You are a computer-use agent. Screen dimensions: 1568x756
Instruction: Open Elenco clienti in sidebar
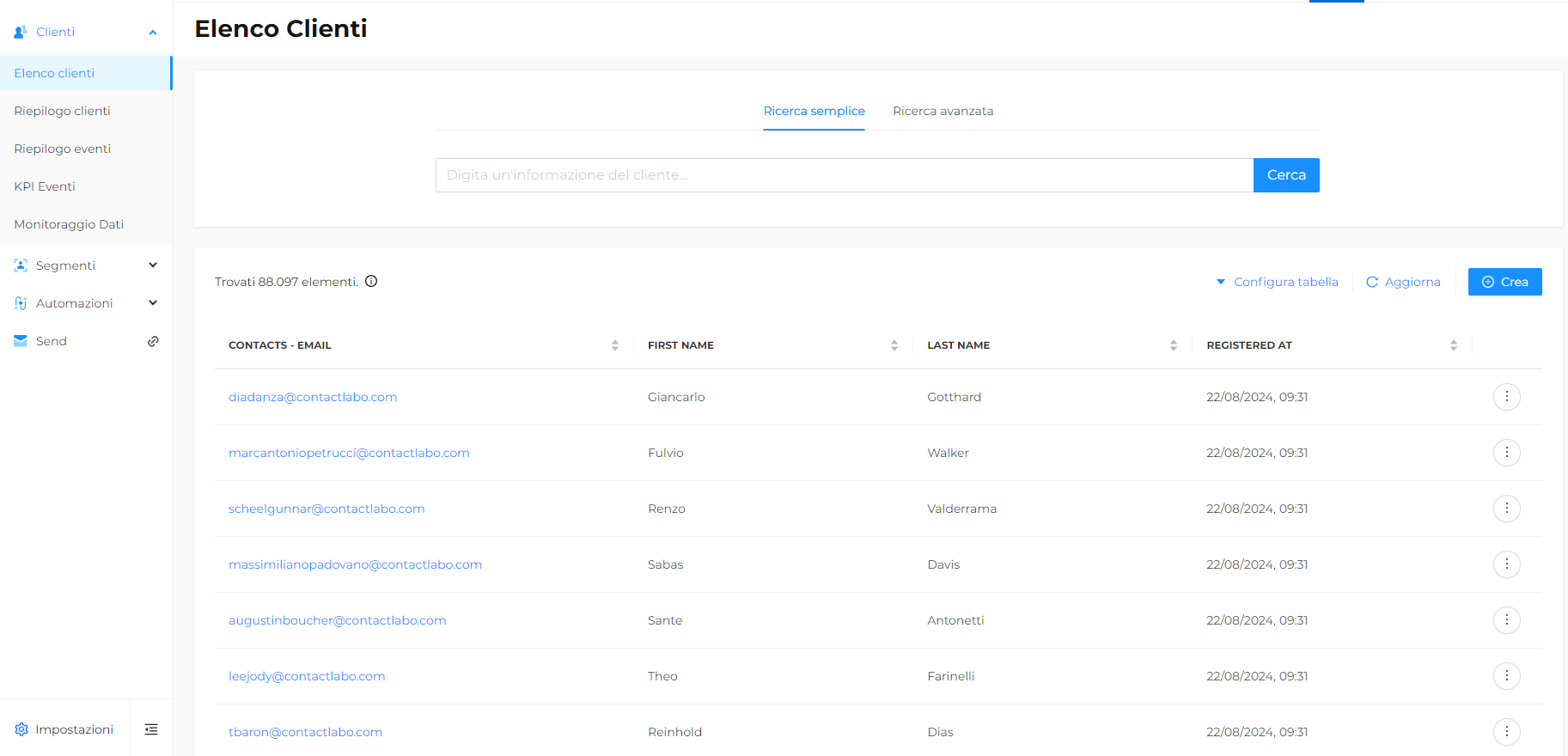(86, 73)
